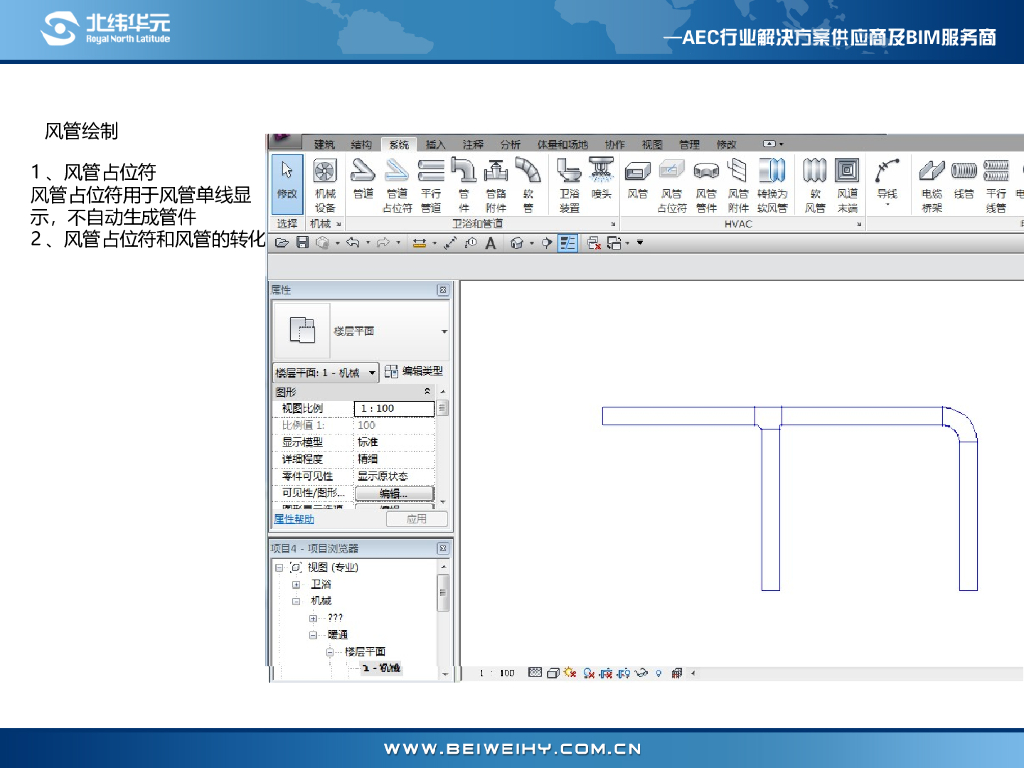The image size is (1024, 768).
Task: Select the 电缆桥架 cable tray tool
Action: click(932, 181)
